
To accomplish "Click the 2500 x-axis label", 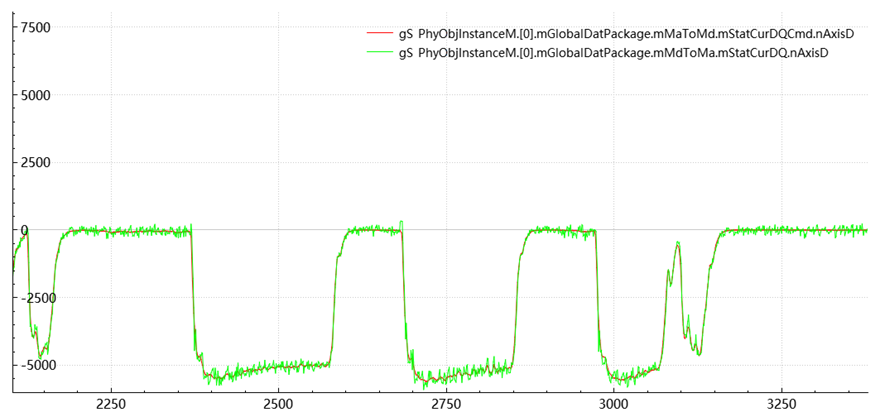I will [278, 406].
